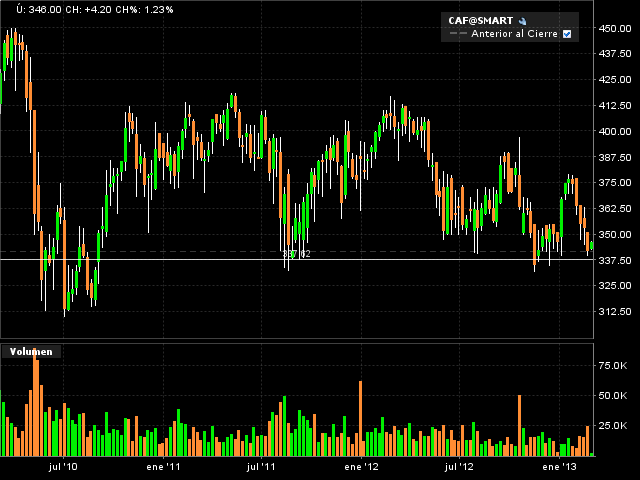This screenshot has height=480, width=640.
Task: Click the CH: +4.20 change readout
Action: 88,9
